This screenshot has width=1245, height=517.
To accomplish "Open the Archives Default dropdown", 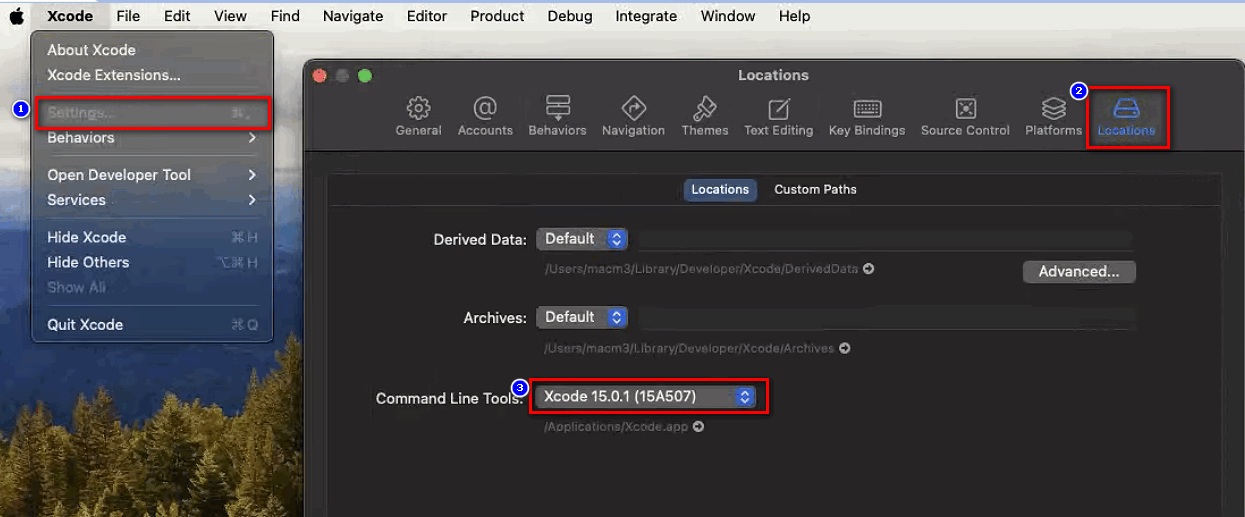I will 582,317.
